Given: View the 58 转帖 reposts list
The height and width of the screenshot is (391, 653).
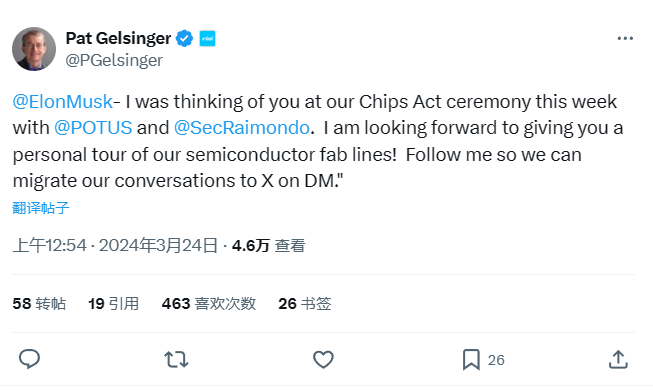Looking at the screenshot, I should point(39,304).
